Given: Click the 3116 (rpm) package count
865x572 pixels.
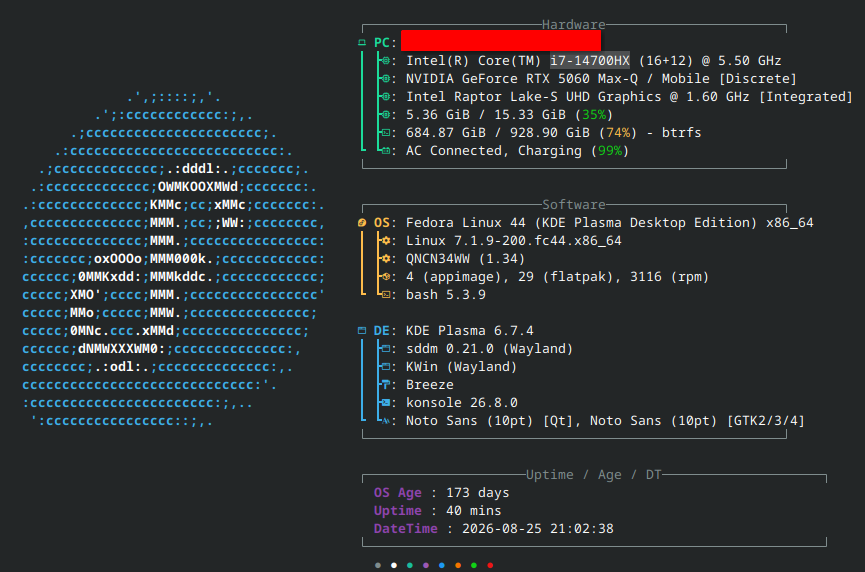Looking at the screenshot, I should point(670,277).
